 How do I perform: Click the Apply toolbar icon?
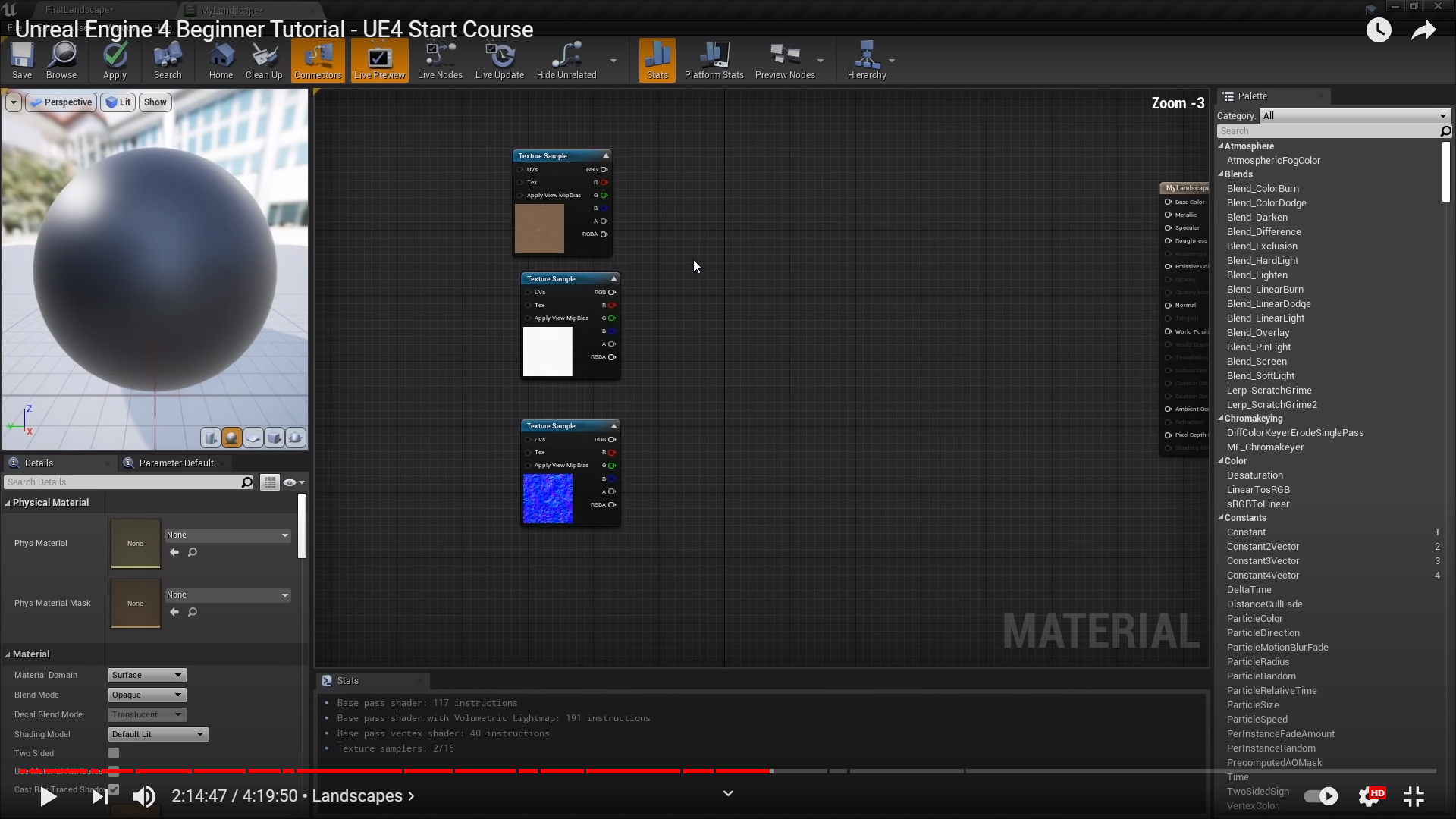pyautogui.click(x=115, y=61)
